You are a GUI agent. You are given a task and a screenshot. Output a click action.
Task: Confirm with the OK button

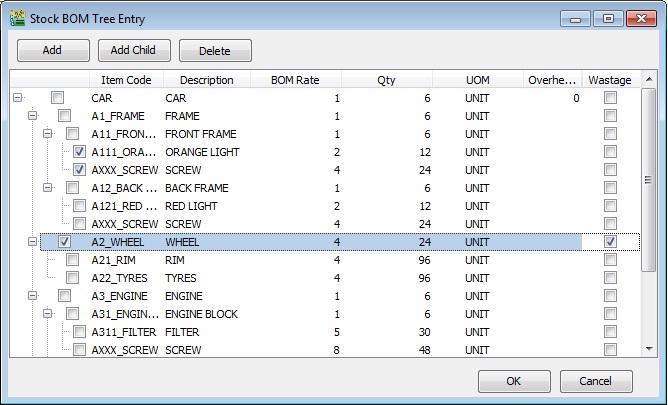(x=514, y=381)
